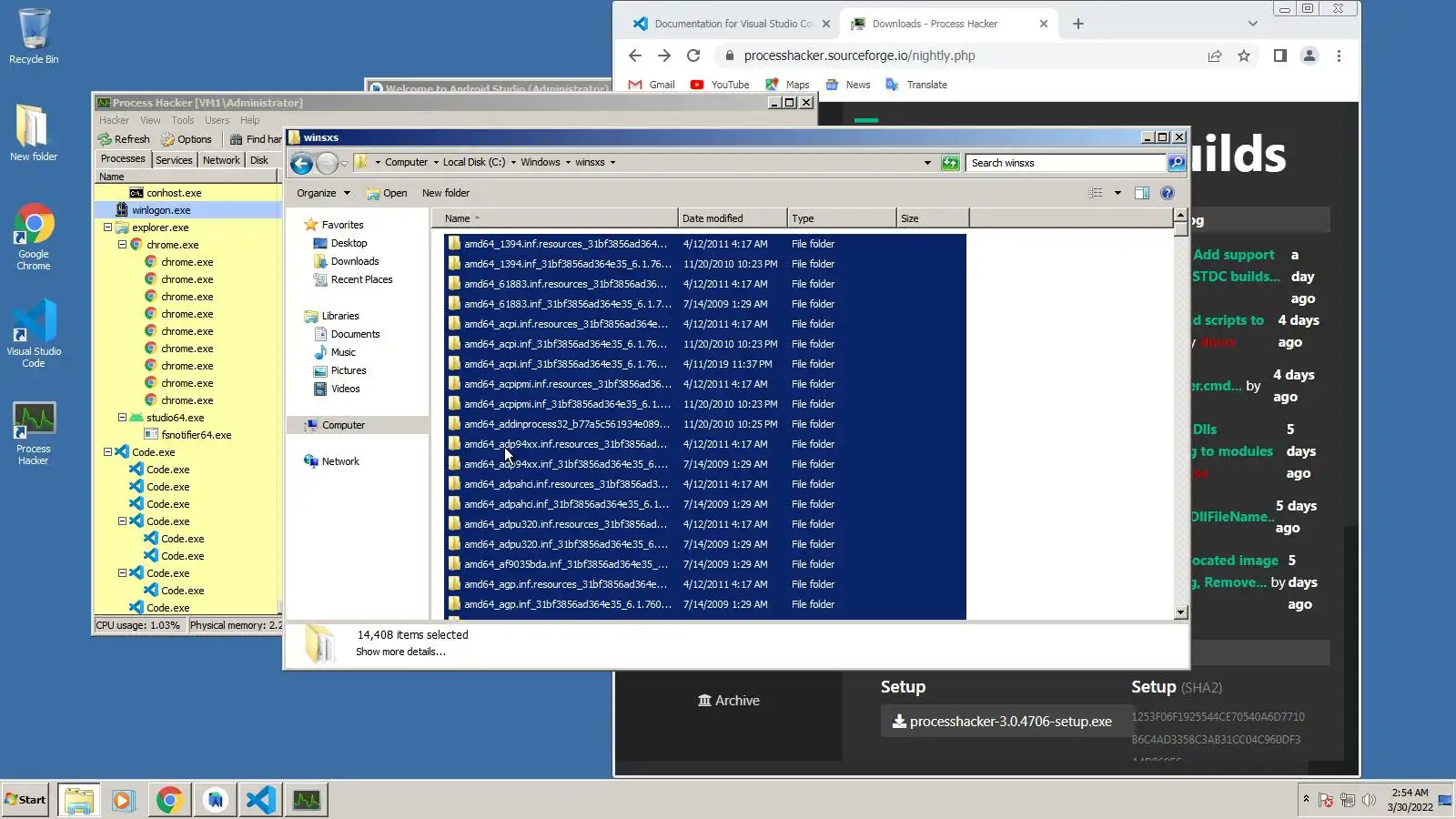Open the Process Hacker desktop shortcut

click(34, 433)
